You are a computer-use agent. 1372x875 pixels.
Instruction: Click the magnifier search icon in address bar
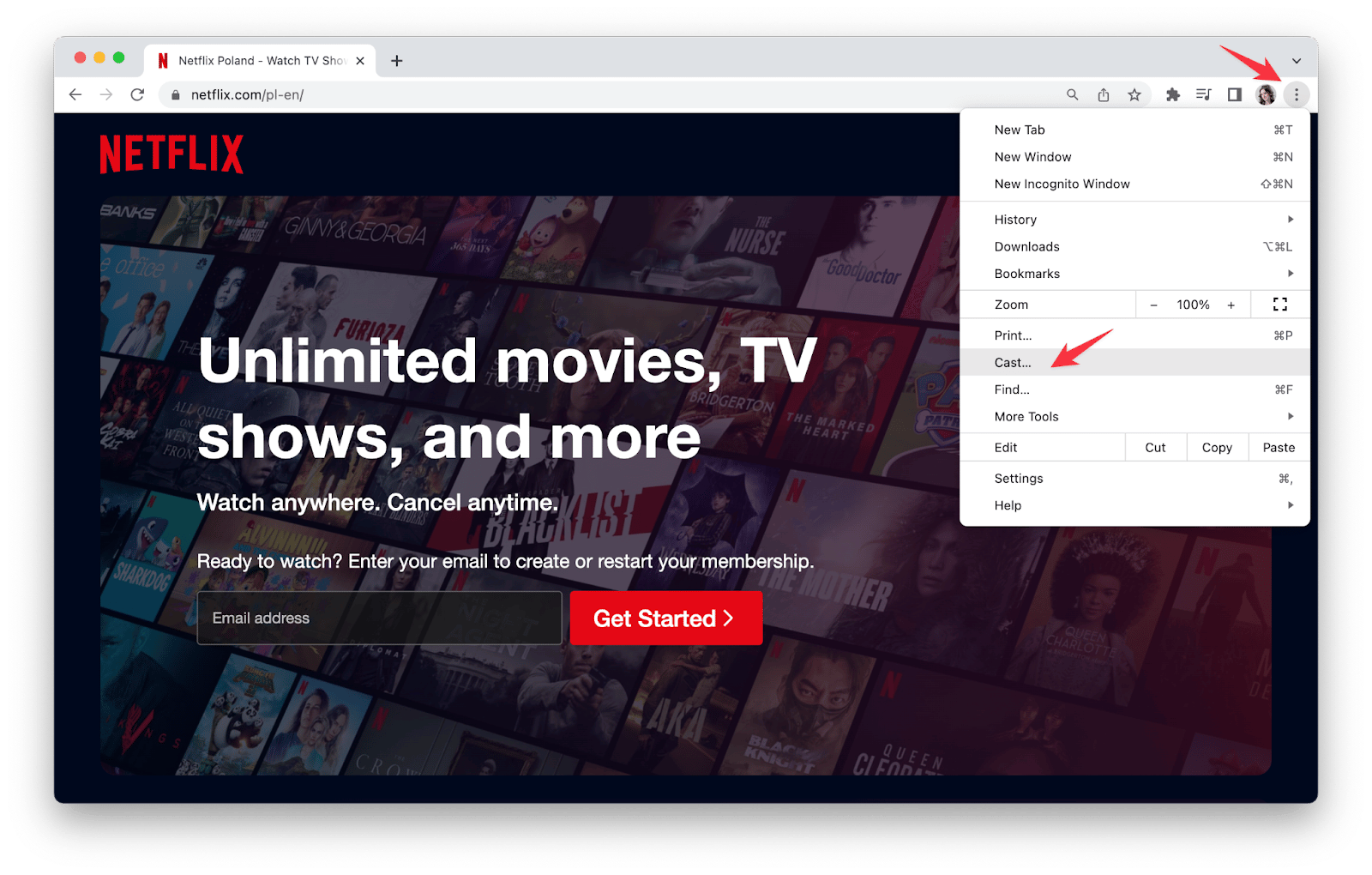pyautogui.click(x=1072, y=94)
